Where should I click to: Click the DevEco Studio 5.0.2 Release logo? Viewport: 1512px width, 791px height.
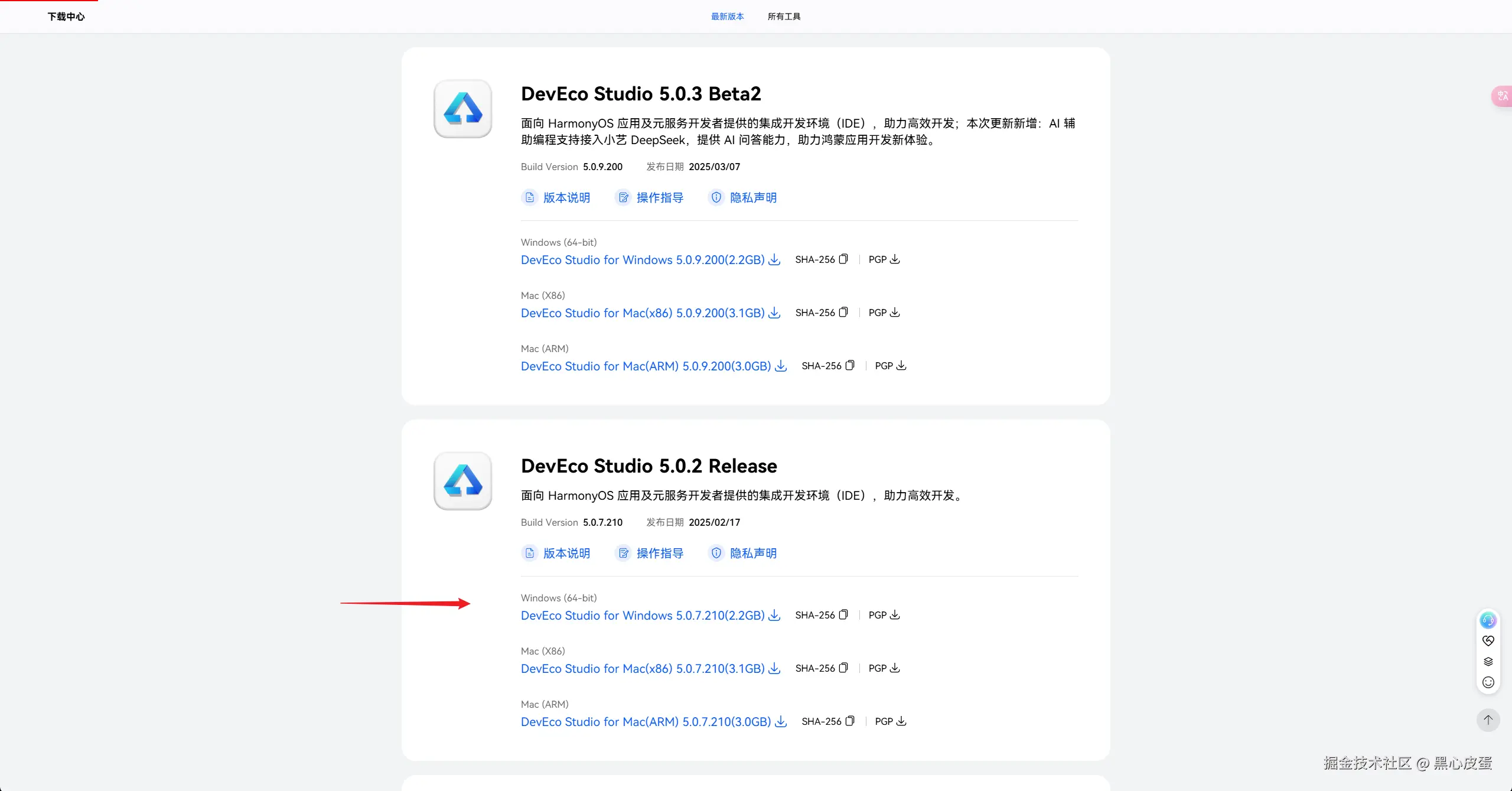463,481
